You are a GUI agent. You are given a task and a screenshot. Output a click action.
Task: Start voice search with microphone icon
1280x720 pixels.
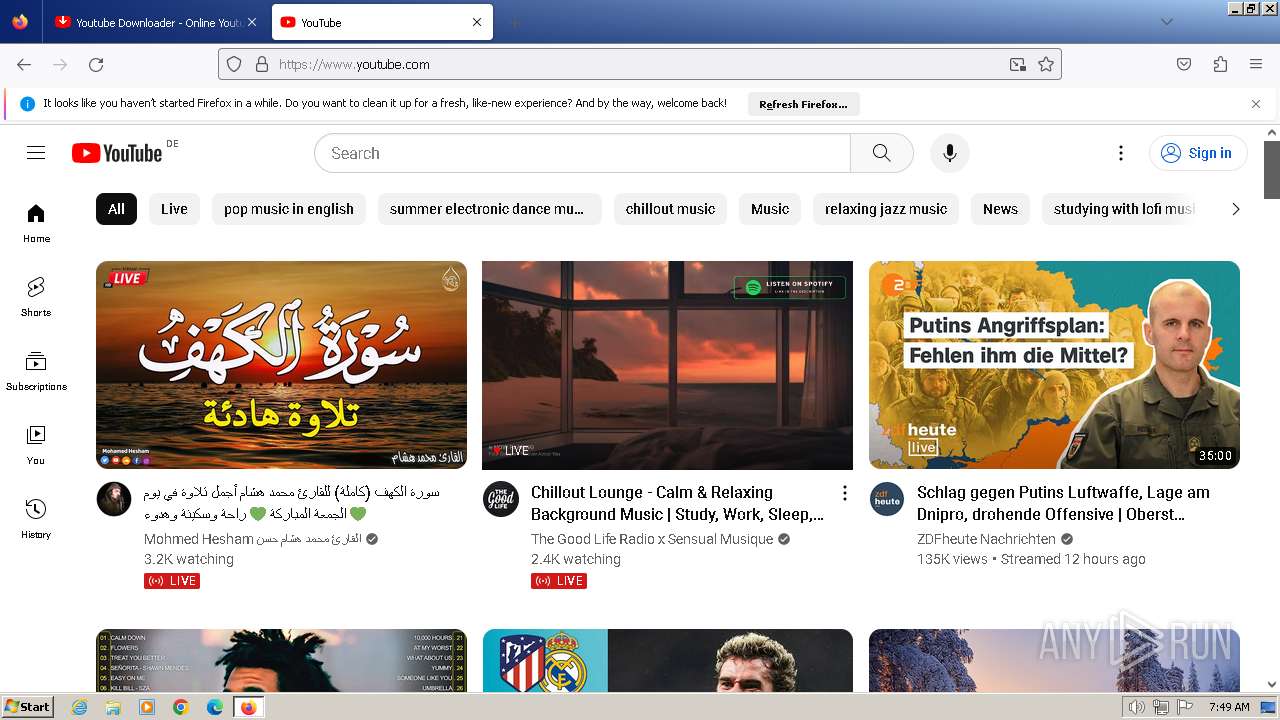coord(950,153)
